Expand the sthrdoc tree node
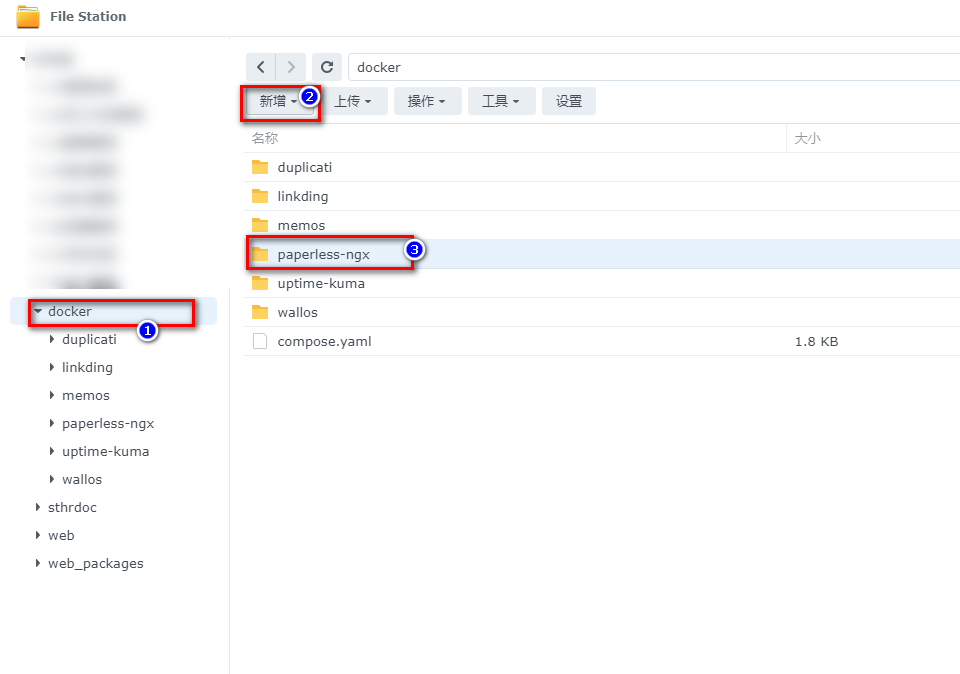The image size is (960, 674). click(x=38, y=507)
